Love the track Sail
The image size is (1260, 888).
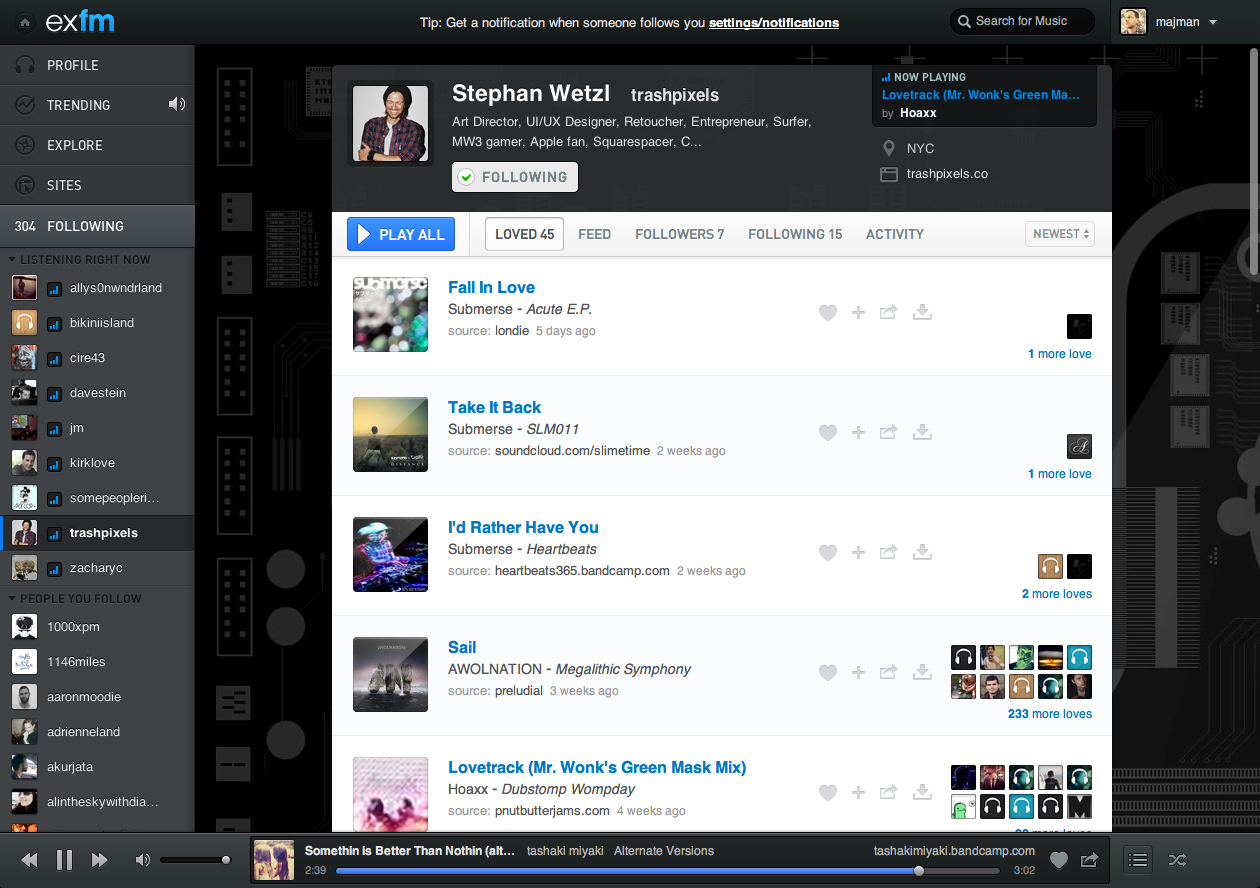coord(827,673)
